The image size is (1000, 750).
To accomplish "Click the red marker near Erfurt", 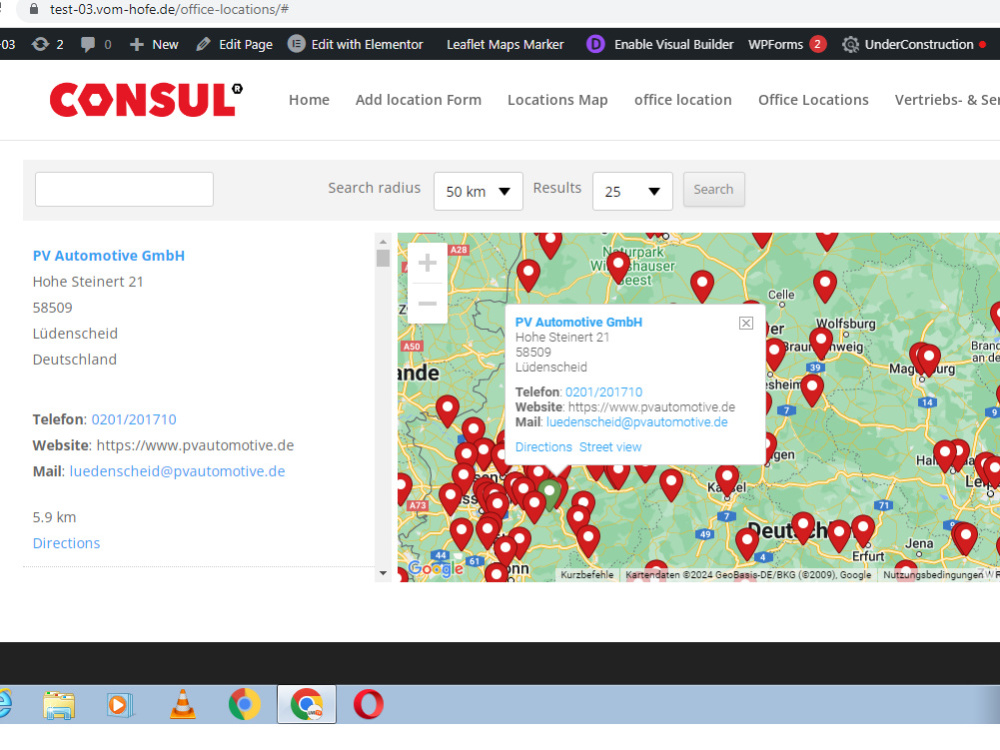I will point(863,531).
